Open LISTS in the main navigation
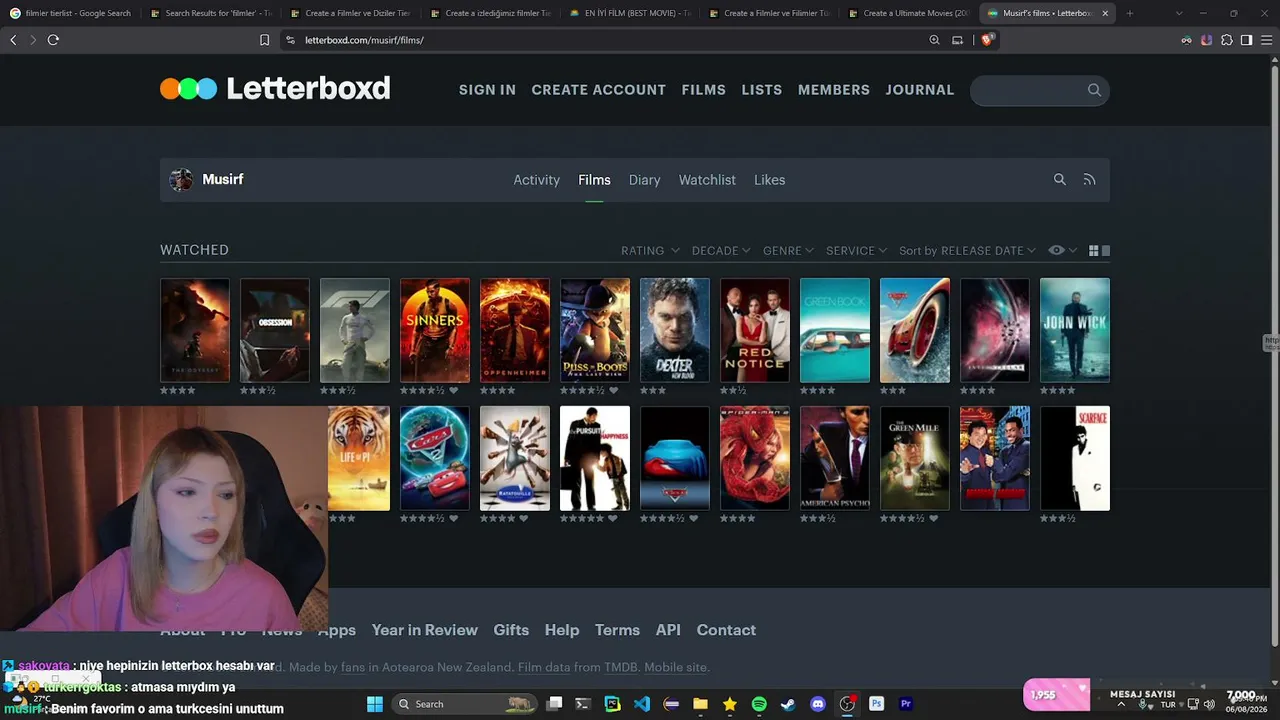 (x=761, y=90)
